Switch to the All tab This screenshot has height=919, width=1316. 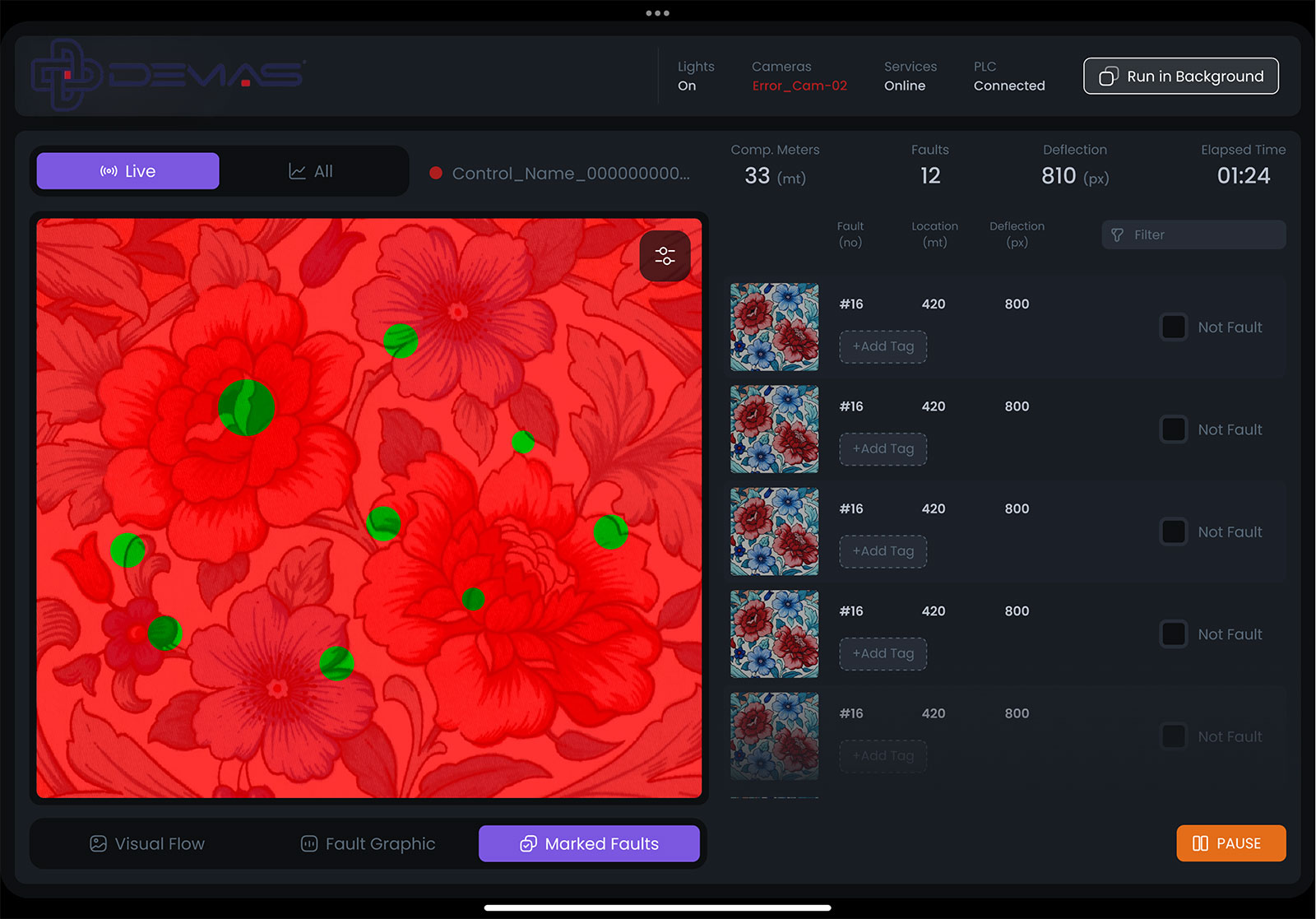[311, 171]
